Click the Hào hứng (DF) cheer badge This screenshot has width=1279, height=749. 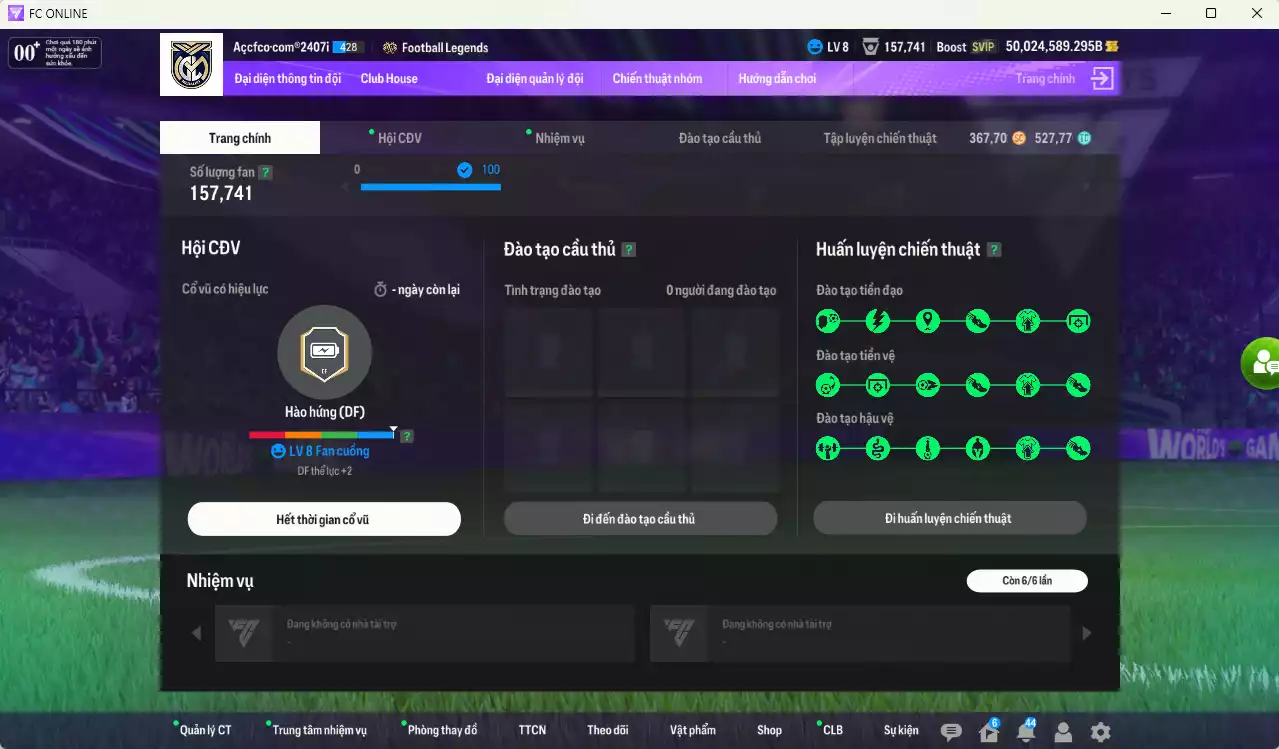click(325, 352)
